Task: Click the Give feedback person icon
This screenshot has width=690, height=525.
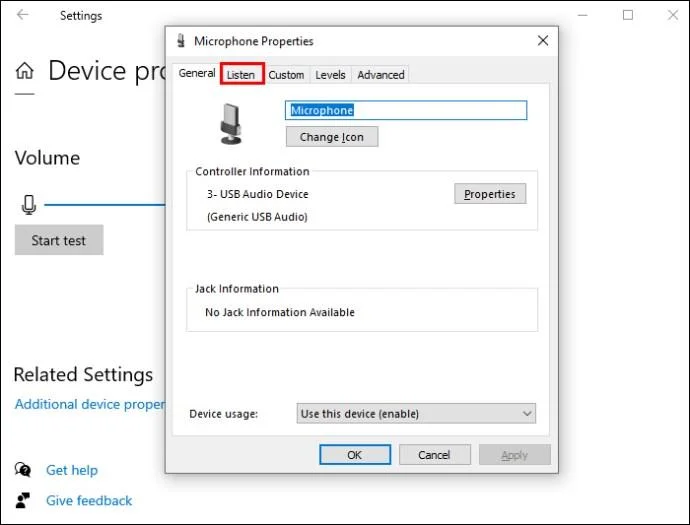Action: point(22,500)
